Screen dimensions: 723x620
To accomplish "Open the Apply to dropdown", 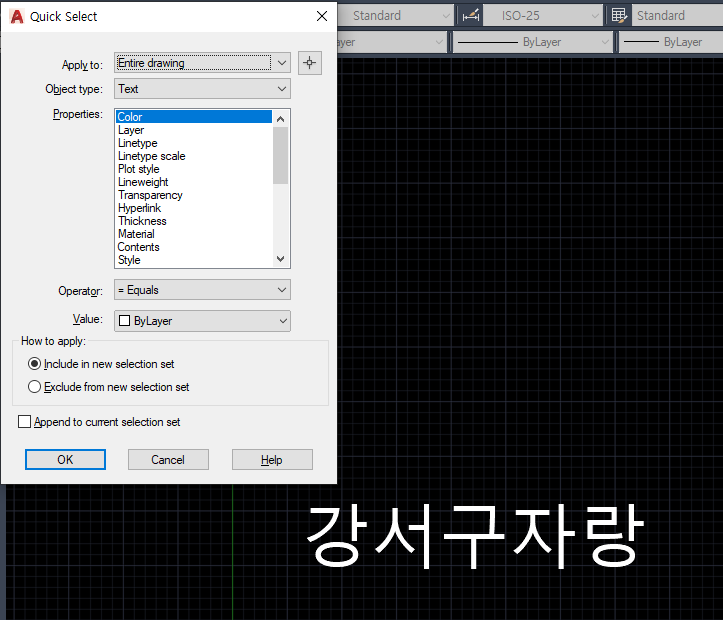I will (x=202, y=63).
